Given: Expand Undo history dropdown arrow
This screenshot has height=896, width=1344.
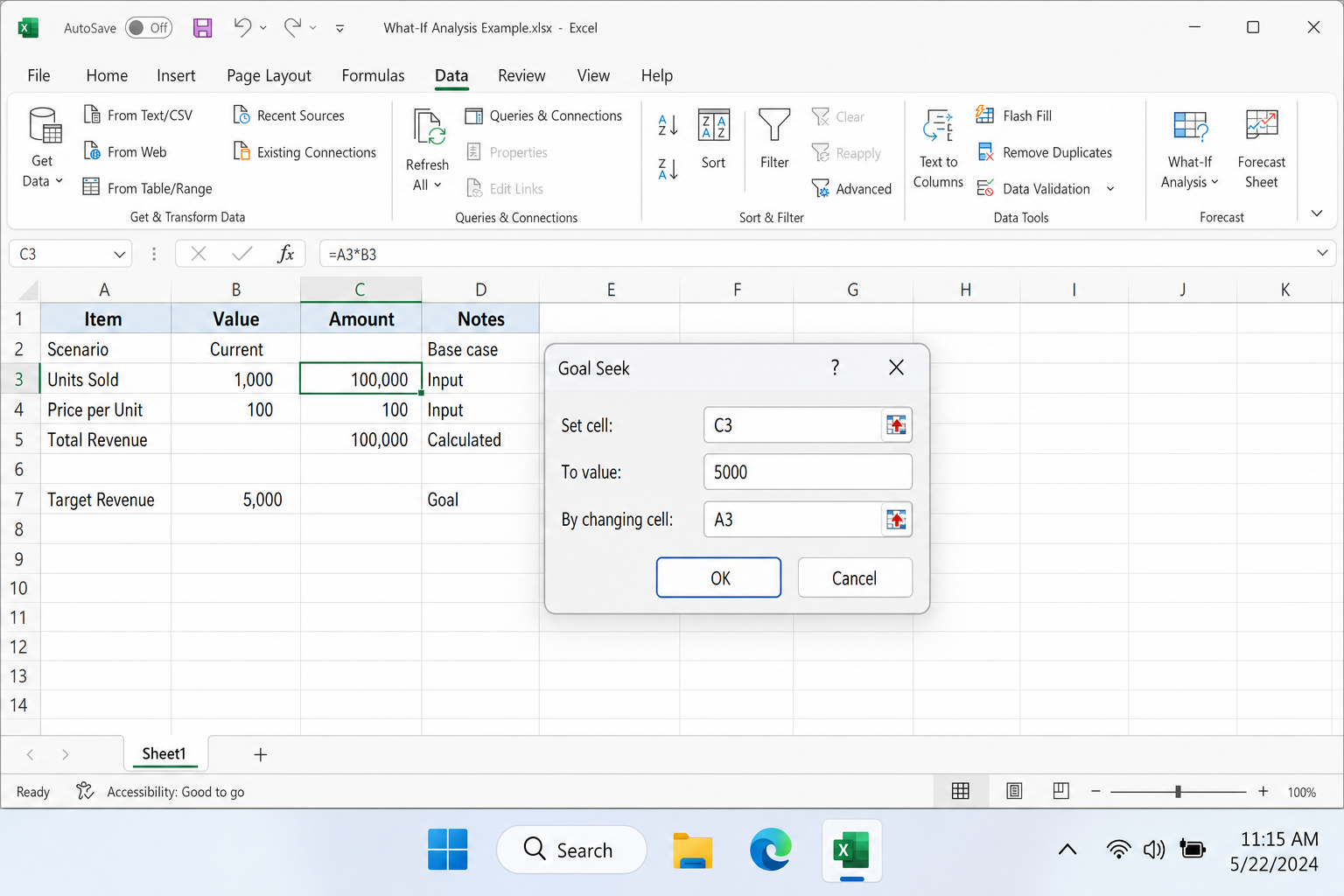Looking at the screenshot, I should tap(263, 28).
